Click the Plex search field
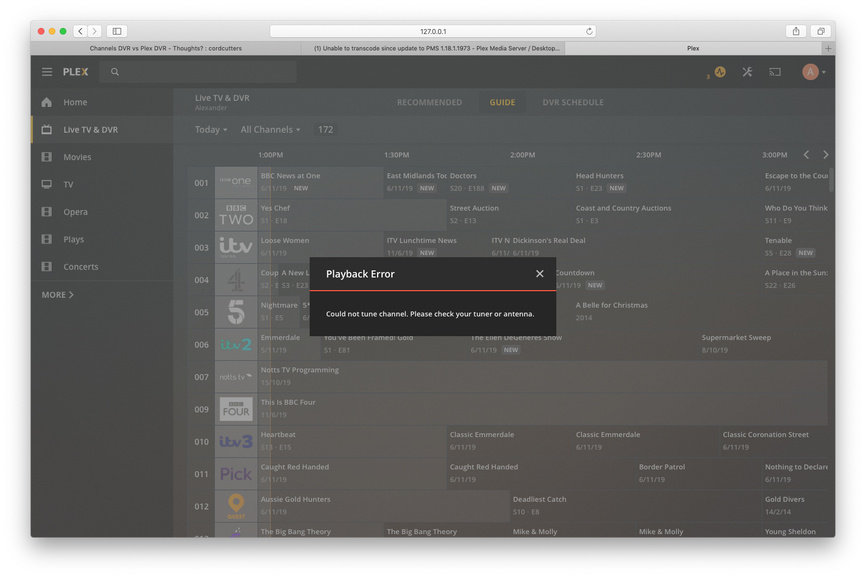 click(x=198, y=72)
